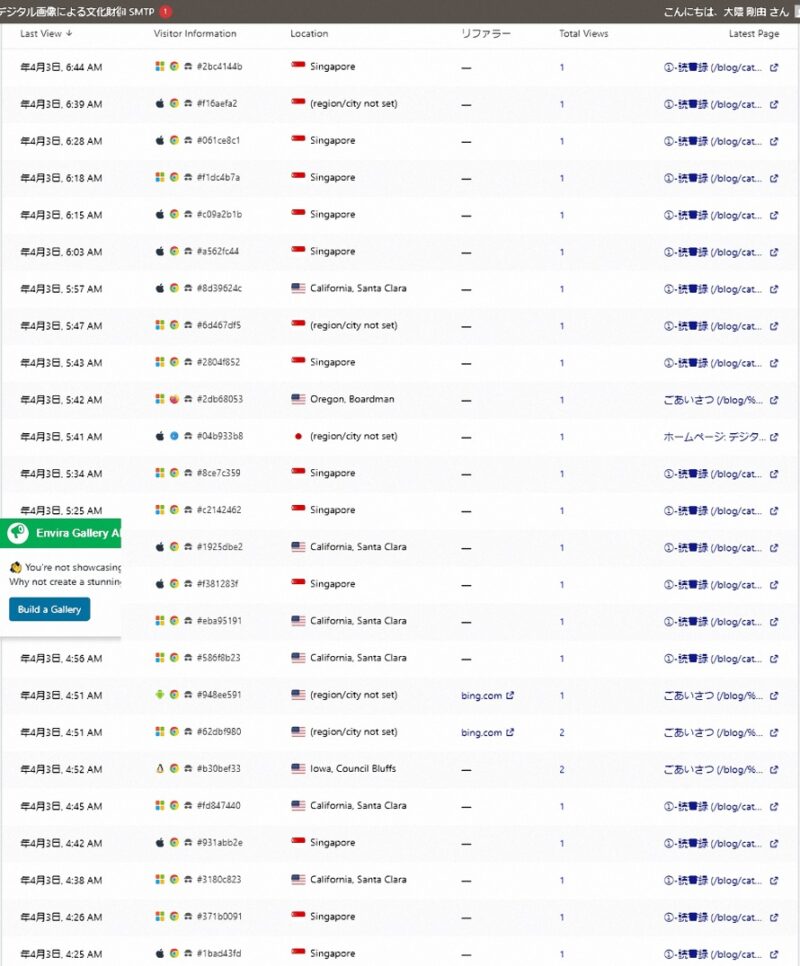Click the Android icon in #948ee591 row

pyautogui.click(x=159, y=695)
